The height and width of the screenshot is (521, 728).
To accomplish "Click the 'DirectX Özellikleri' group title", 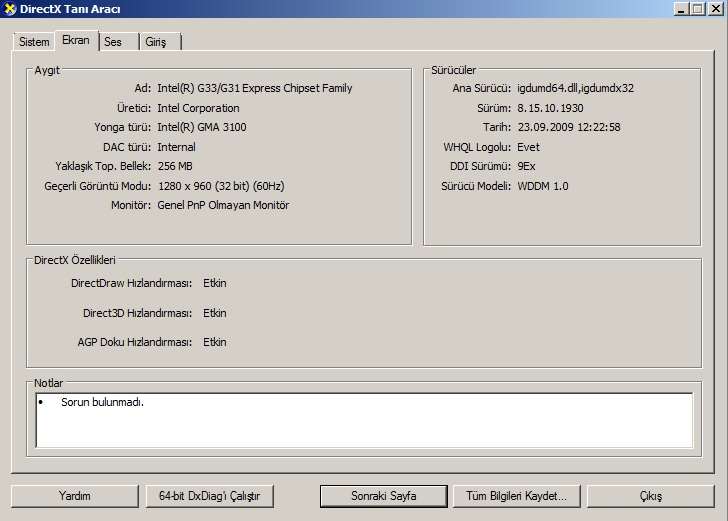I will coord(75,260).
